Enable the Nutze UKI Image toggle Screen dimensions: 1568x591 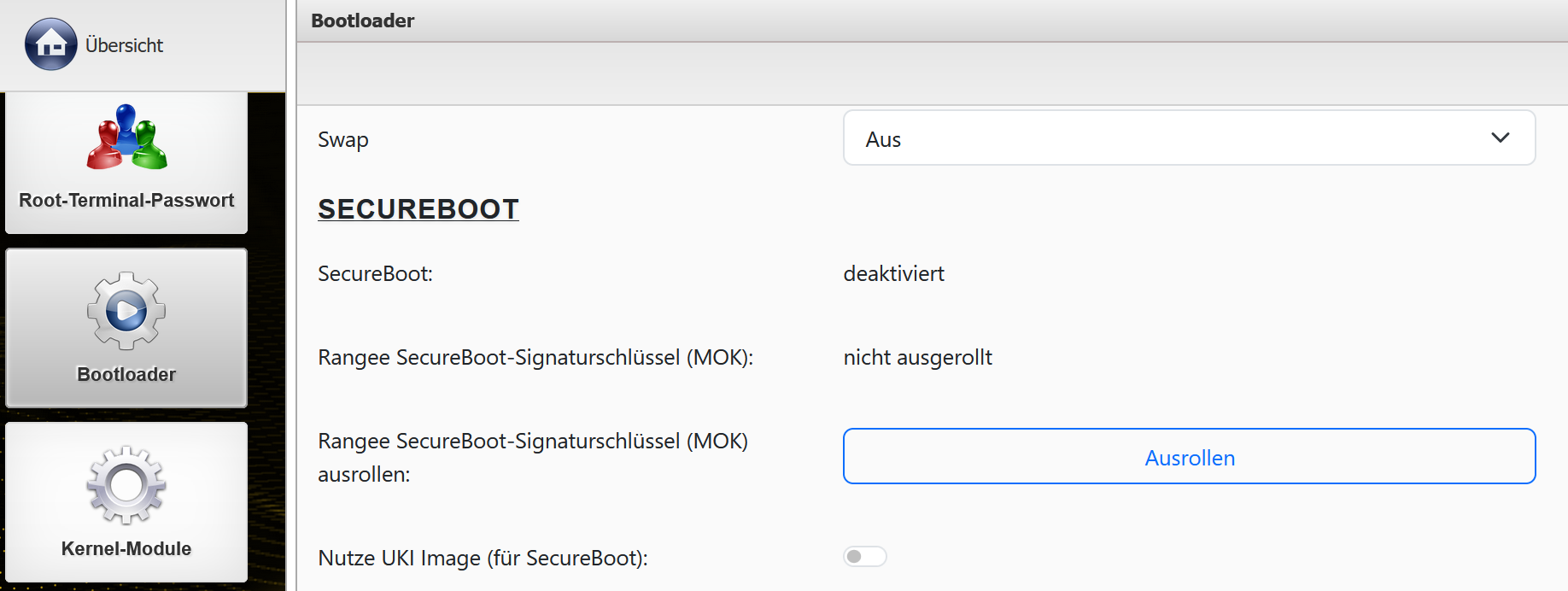(864, 557)
